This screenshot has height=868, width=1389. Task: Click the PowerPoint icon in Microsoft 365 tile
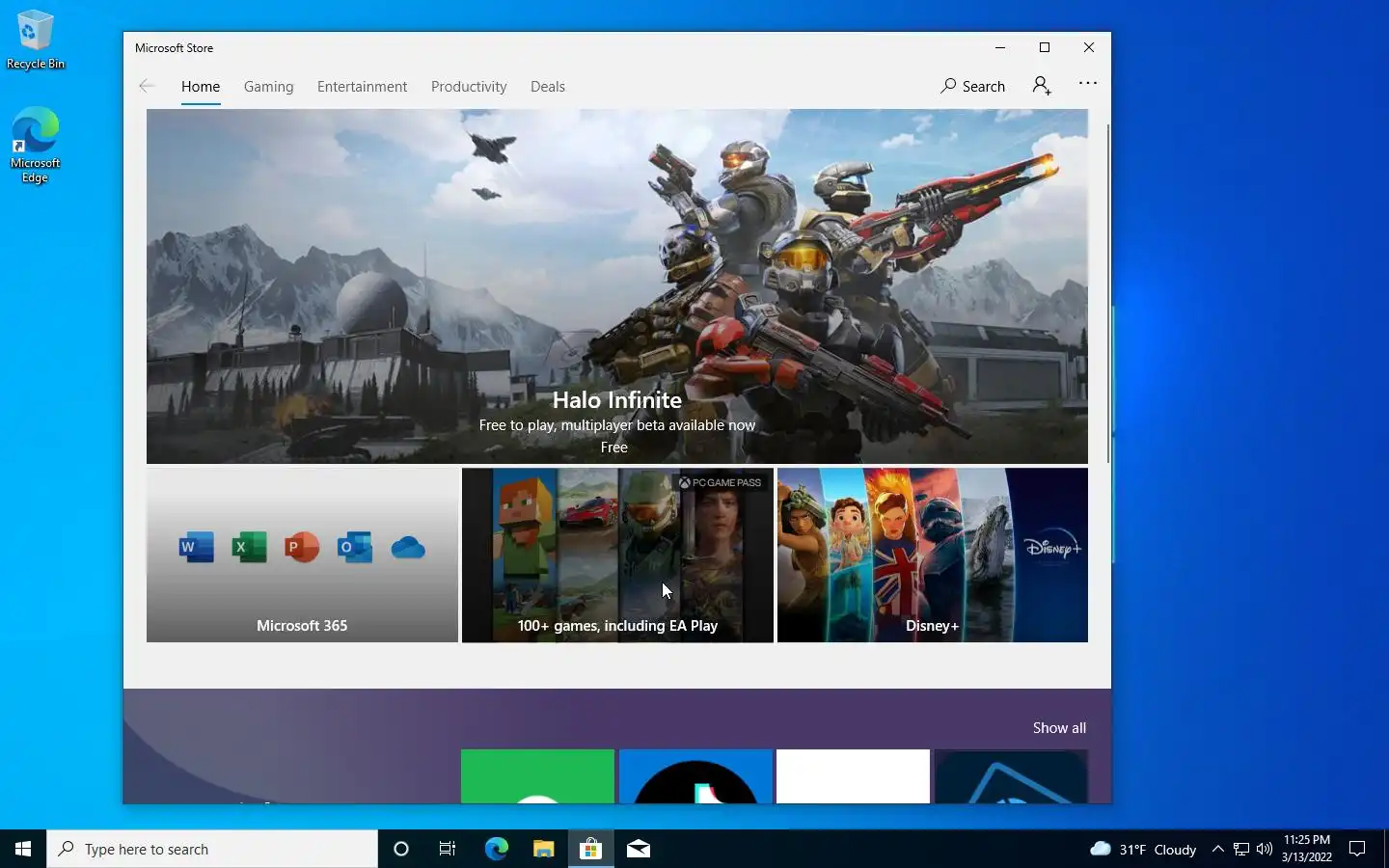pyautogui.click(x=302, y=547)
